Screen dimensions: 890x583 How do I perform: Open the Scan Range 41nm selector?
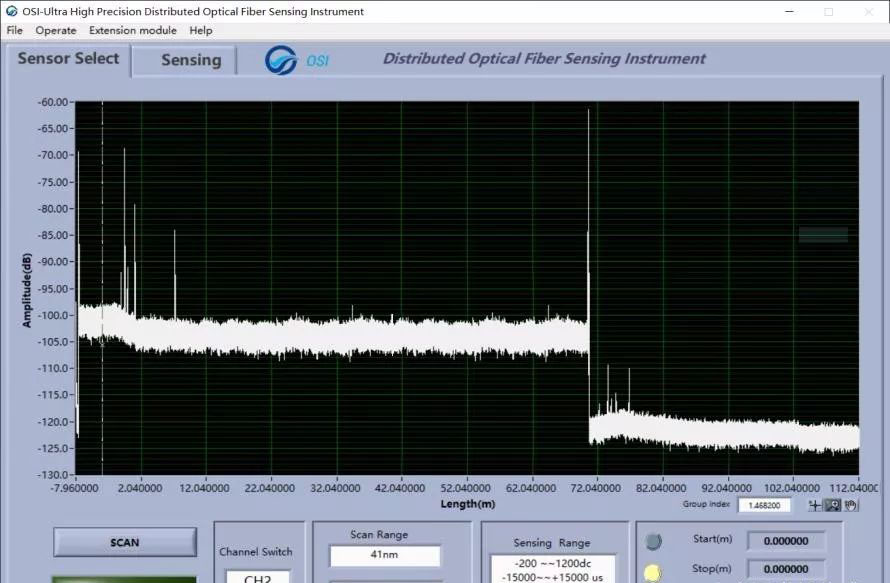[x=385, y=555]
